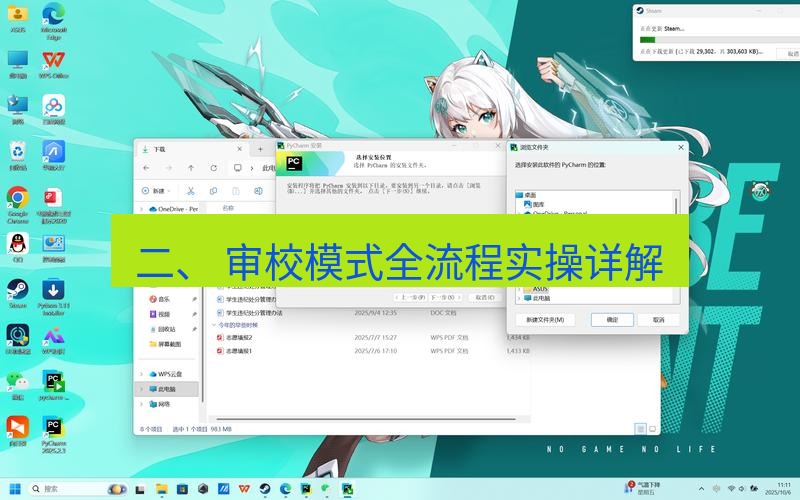Select 桌面 in browse folder tree

[526, 195]
